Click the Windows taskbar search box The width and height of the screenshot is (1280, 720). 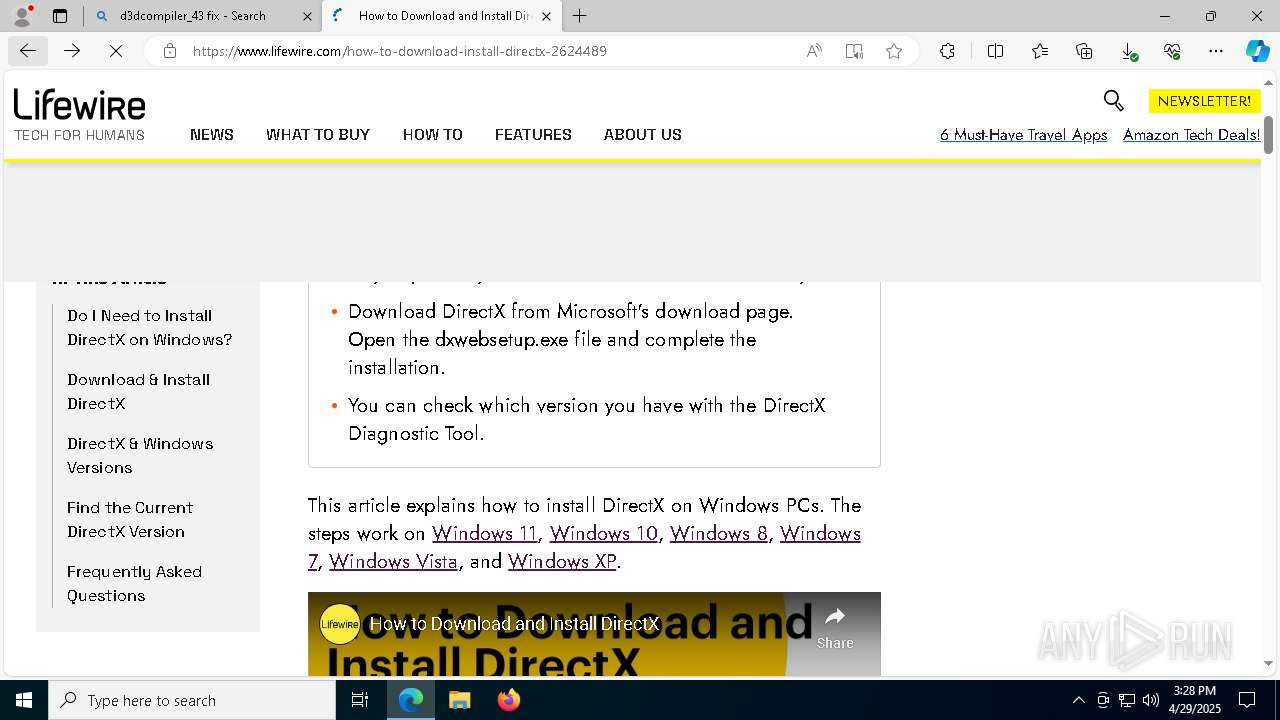tap(192, 700)
